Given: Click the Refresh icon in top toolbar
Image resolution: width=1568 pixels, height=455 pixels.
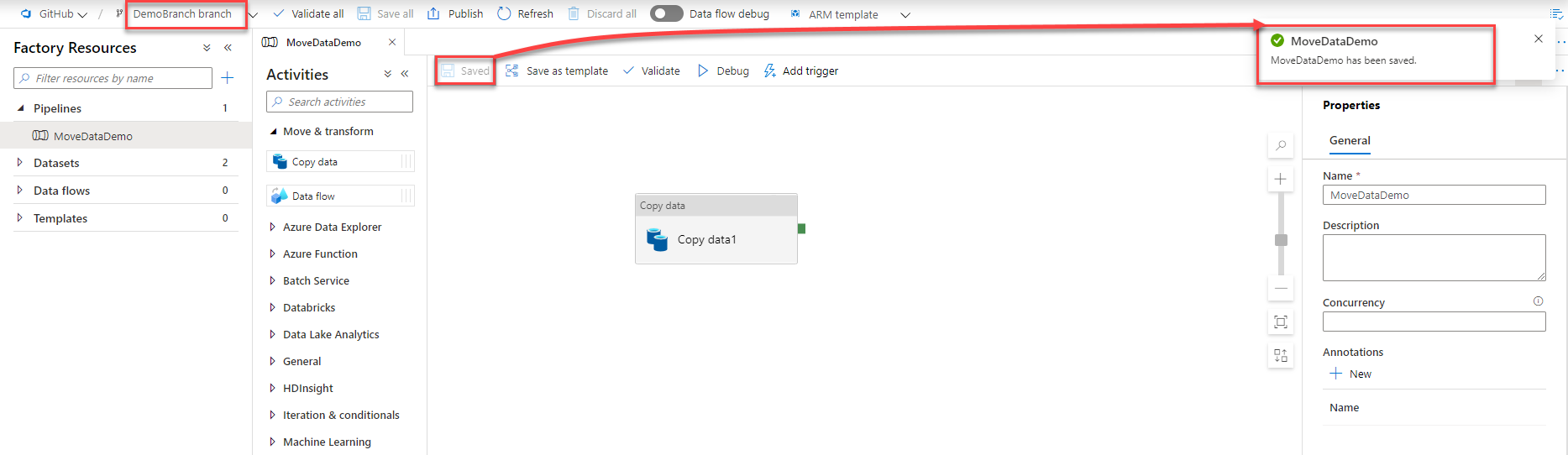Looking at the screenshot, I should (x=504, y=13).
